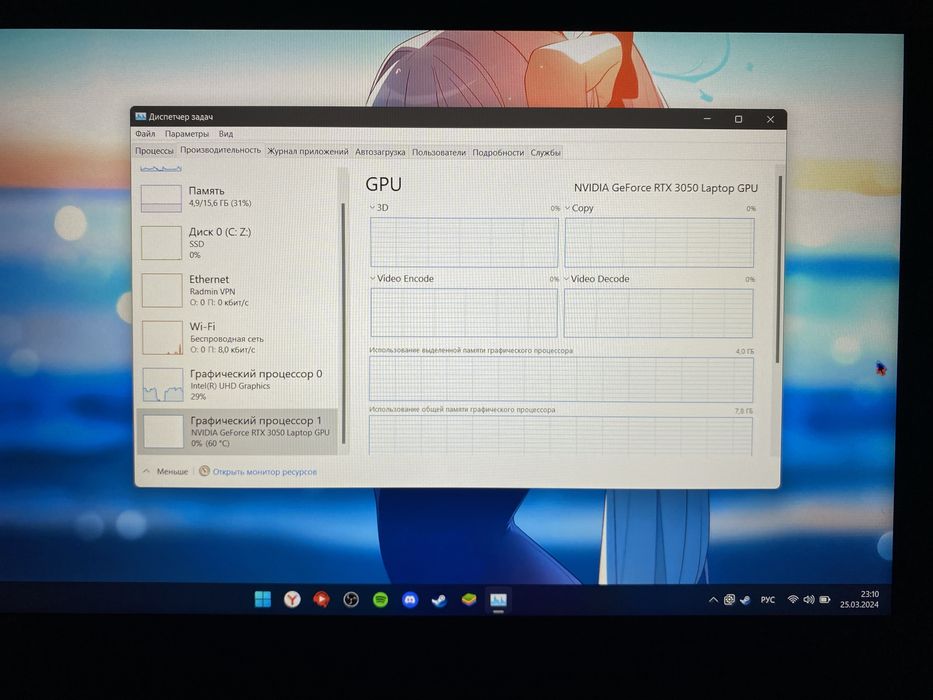The width and height of the screenshot is (933, 700).
Task: Click Открыть монитор ресурсов link
Action: point(265,472)
